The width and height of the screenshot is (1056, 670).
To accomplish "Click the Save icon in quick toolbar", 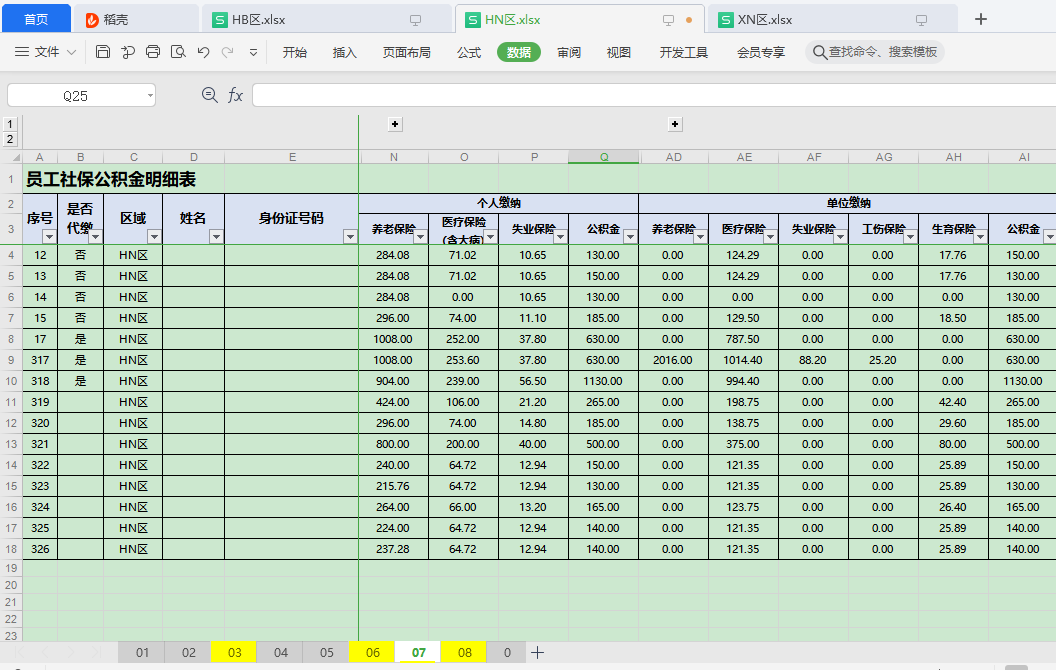I will [x=103, y=52].
